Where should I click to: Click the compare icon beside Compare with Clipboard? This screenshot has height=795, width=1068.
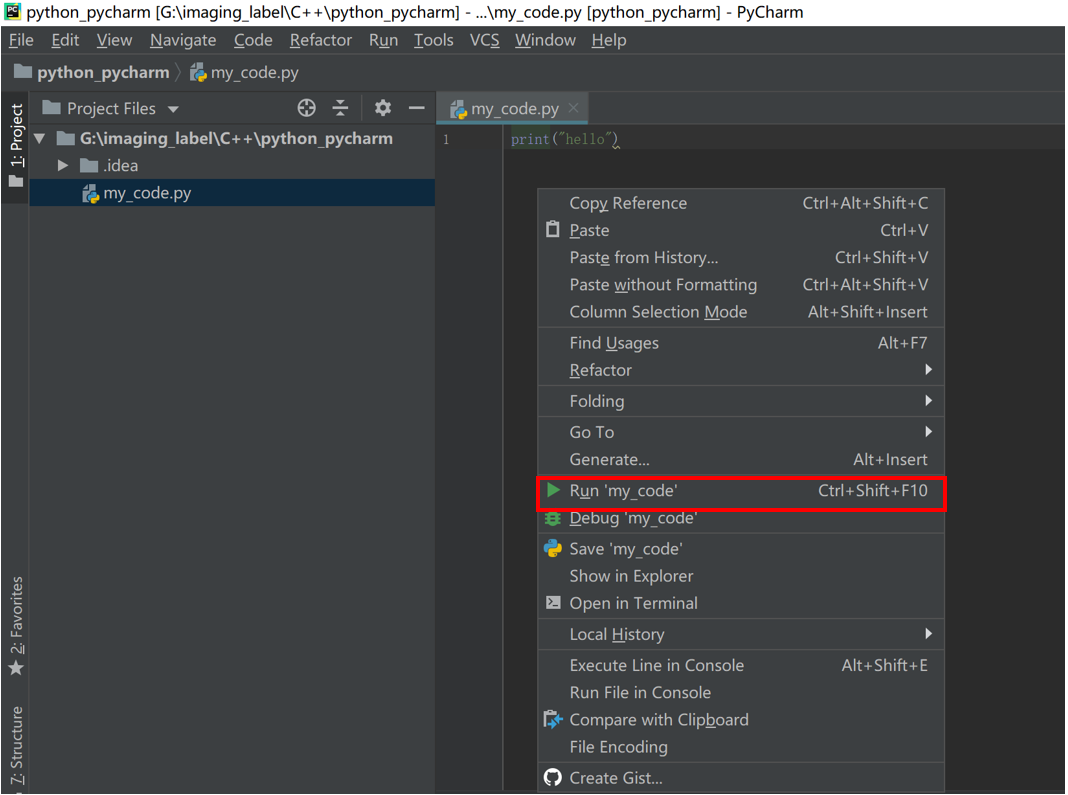[x=552, y=719]
